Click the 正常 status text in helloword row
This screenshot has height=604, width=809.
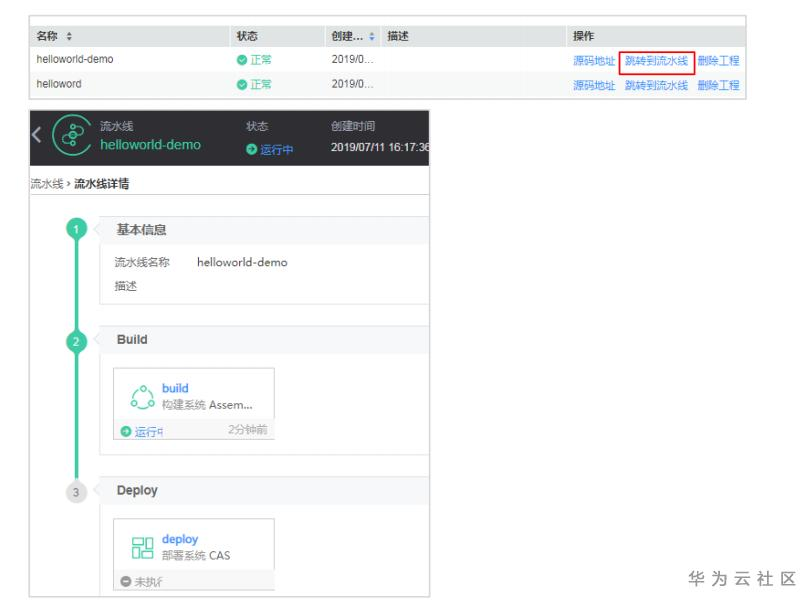click(261, 85)
